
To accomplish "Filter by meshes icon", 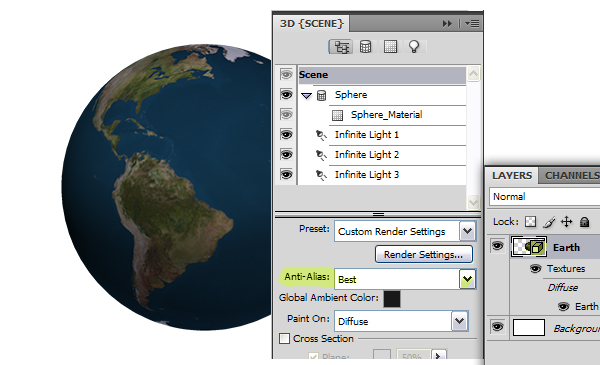I will pos(365,47).
